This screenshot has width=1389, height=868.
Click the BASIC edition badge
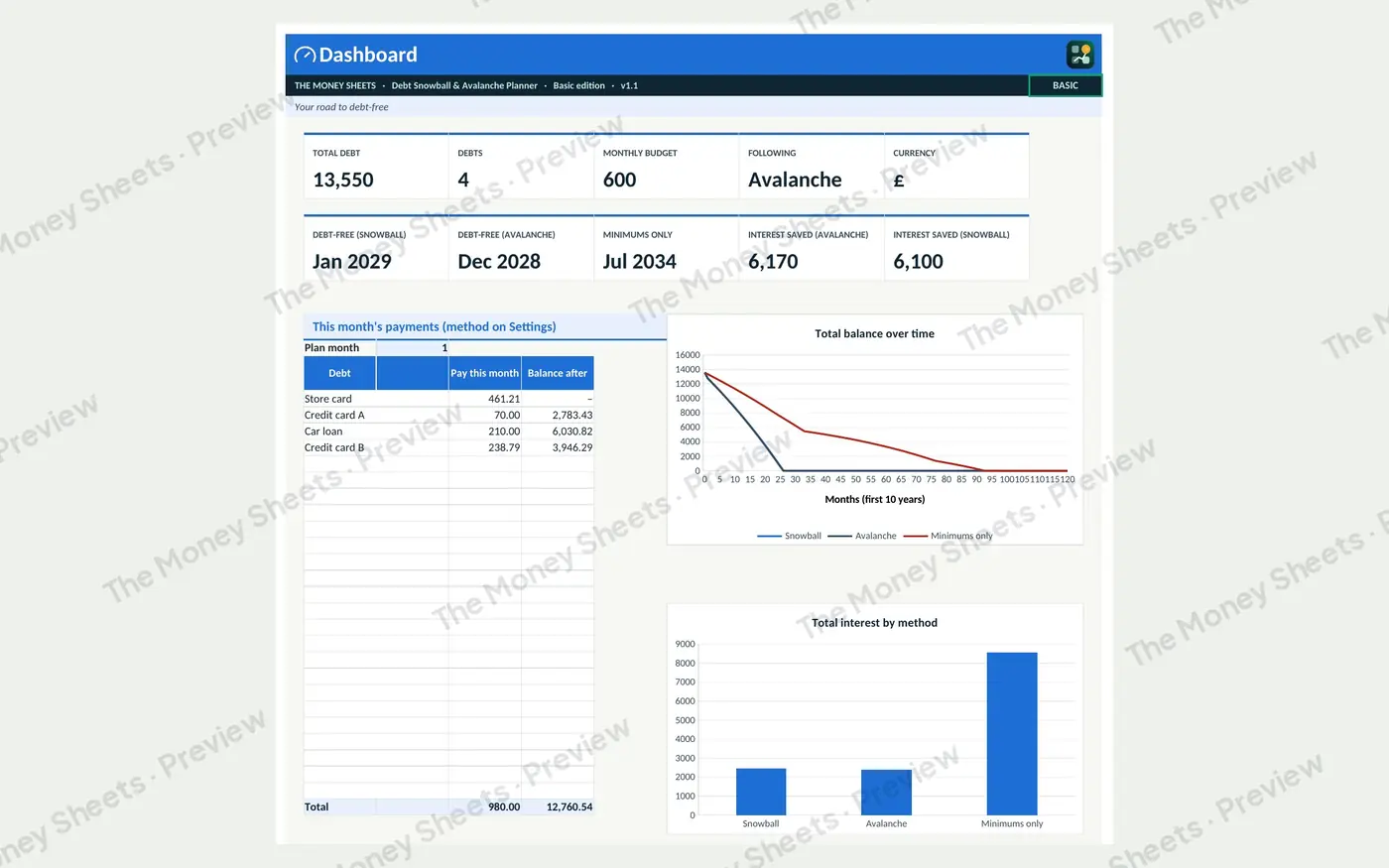click(1066, 85)
